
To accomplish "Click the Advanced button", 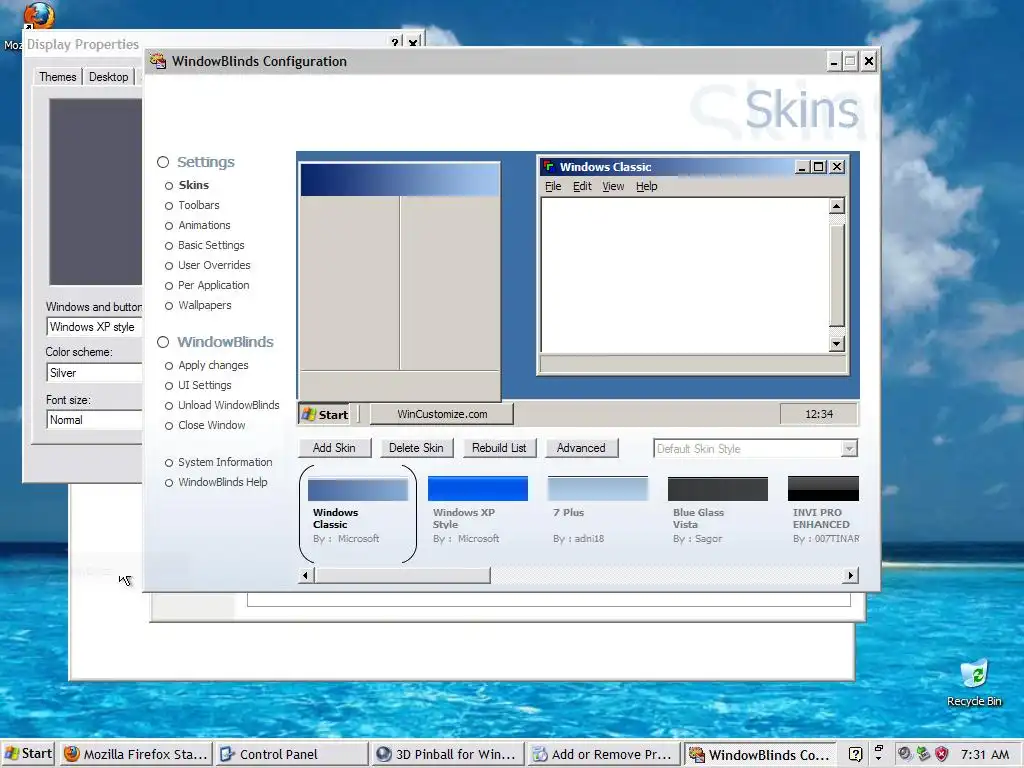I will click(x=581, y=448).
